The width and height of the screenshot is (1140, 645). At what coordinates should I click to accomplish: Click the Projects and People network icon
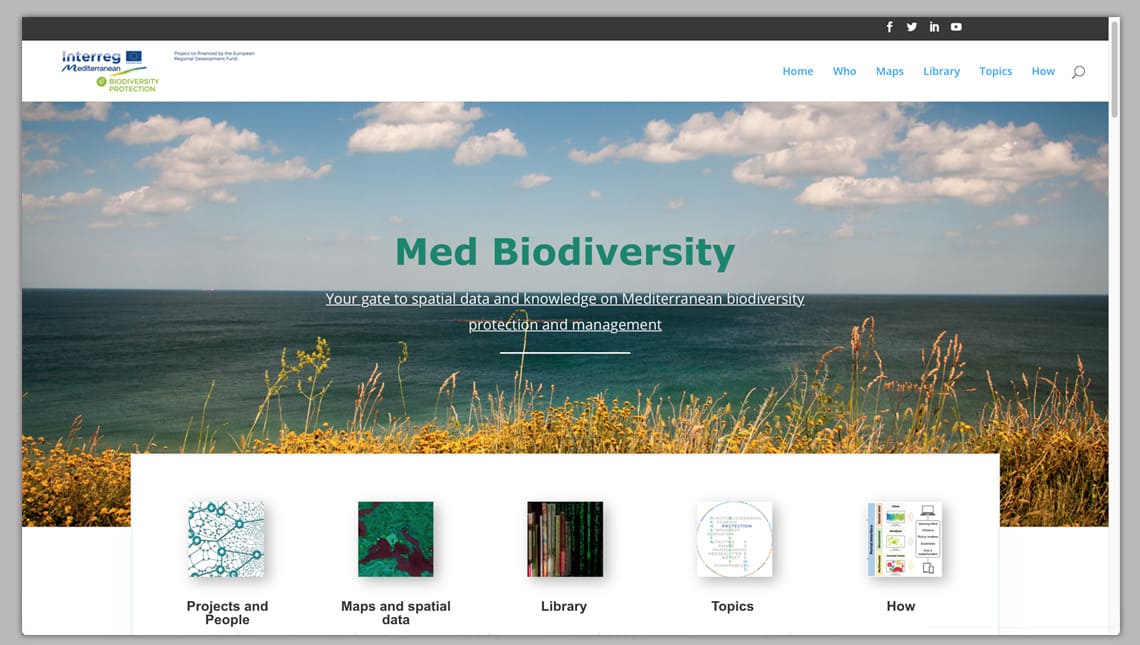click(x=226, y=539)
